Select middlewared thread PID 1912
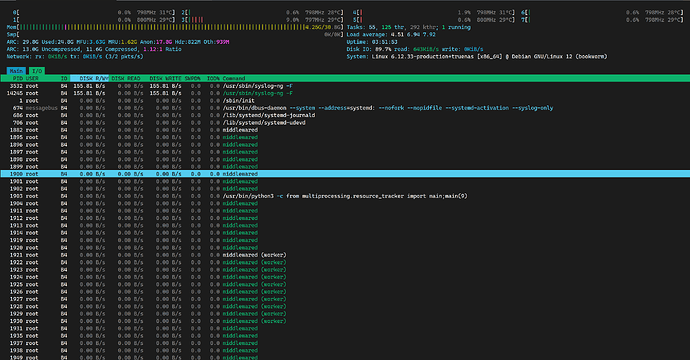690x360 pixels. tap(345, 218)
